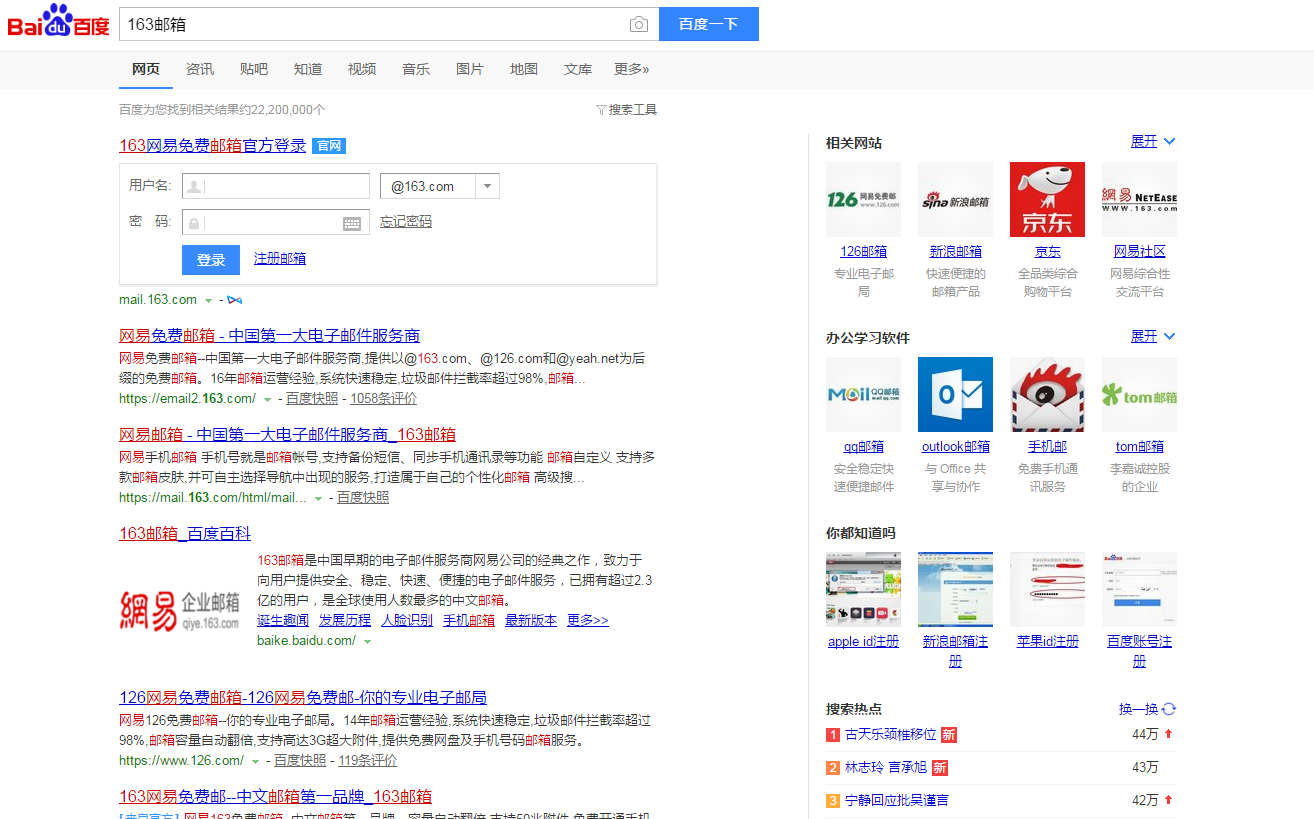Open the apple id注册 screenshot thumbnail
Viewport: 1314px width, 819px height.
pyautogui.click(x=863, y=589)
